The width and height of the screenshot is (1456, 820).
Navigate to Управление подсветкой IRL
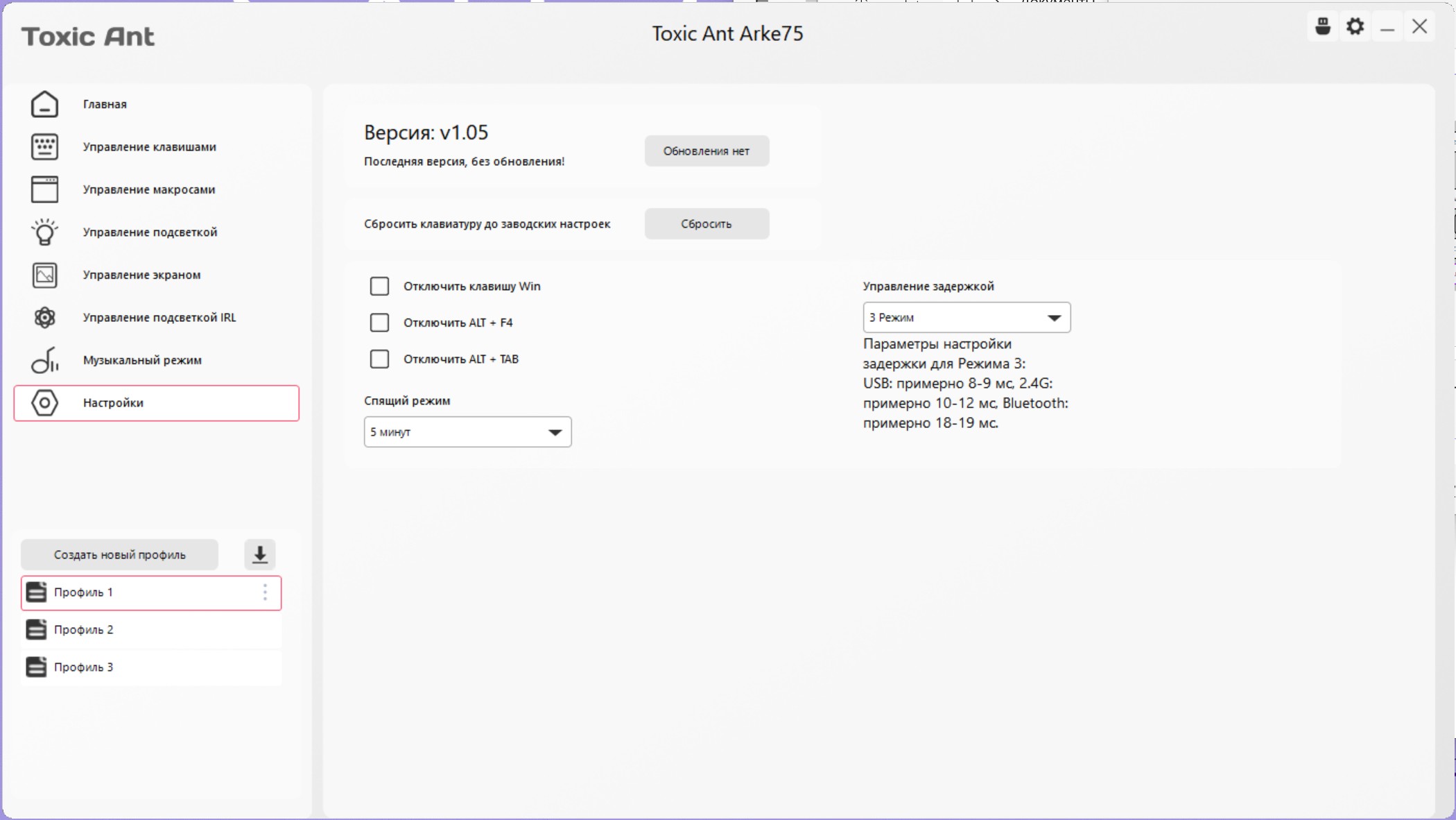(x=157, y=318)
